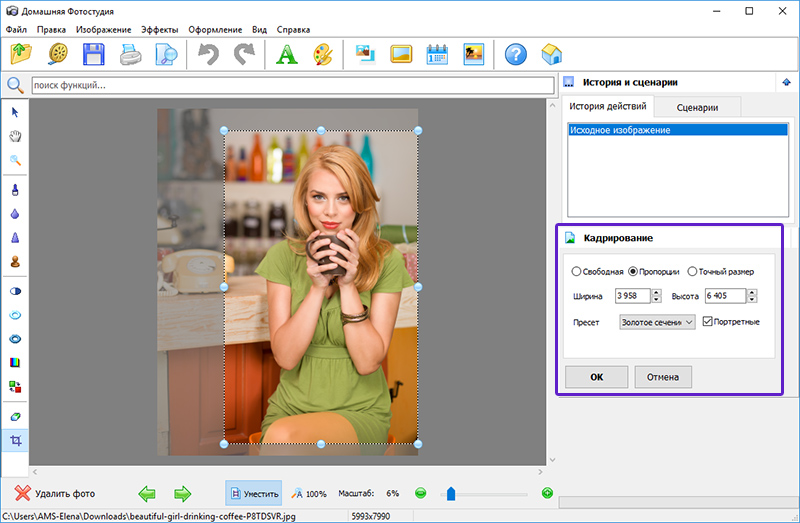Select Исходное изображение in history list
The image size is (800, 523).
678,130
